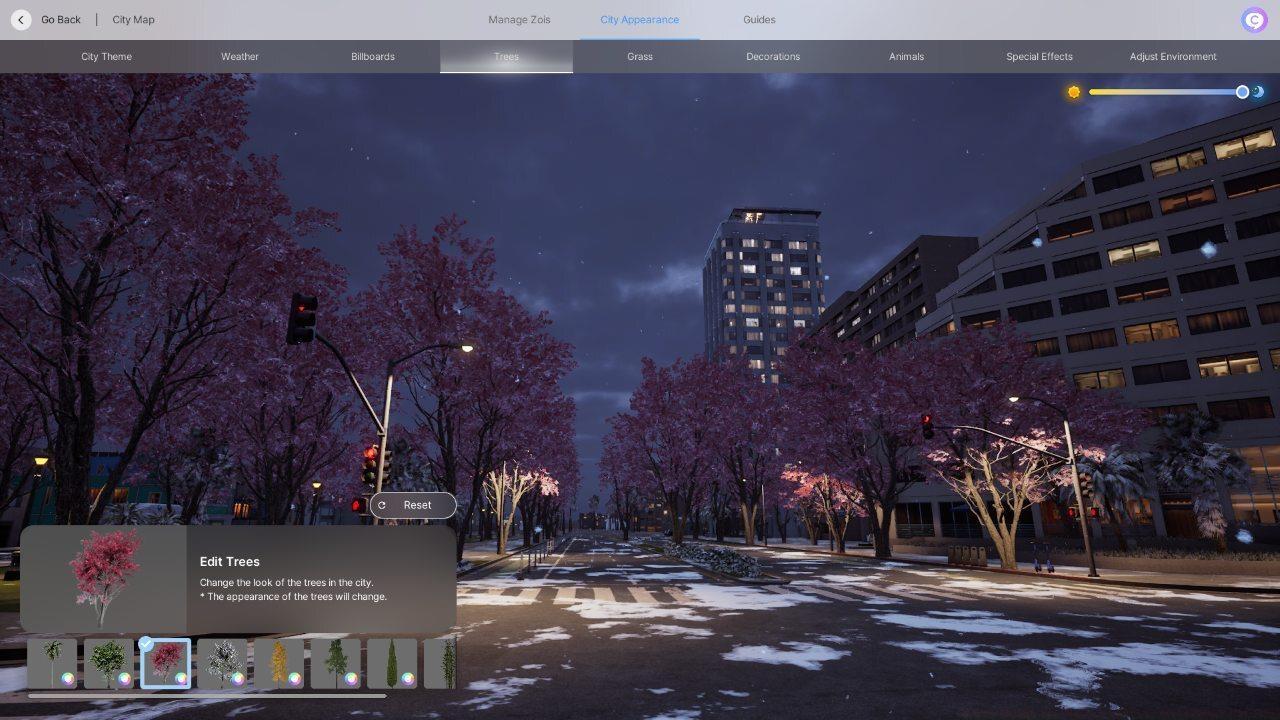The image size is (1280, 720).
Task: Open the Guides tab
Action: coord(758,19)
